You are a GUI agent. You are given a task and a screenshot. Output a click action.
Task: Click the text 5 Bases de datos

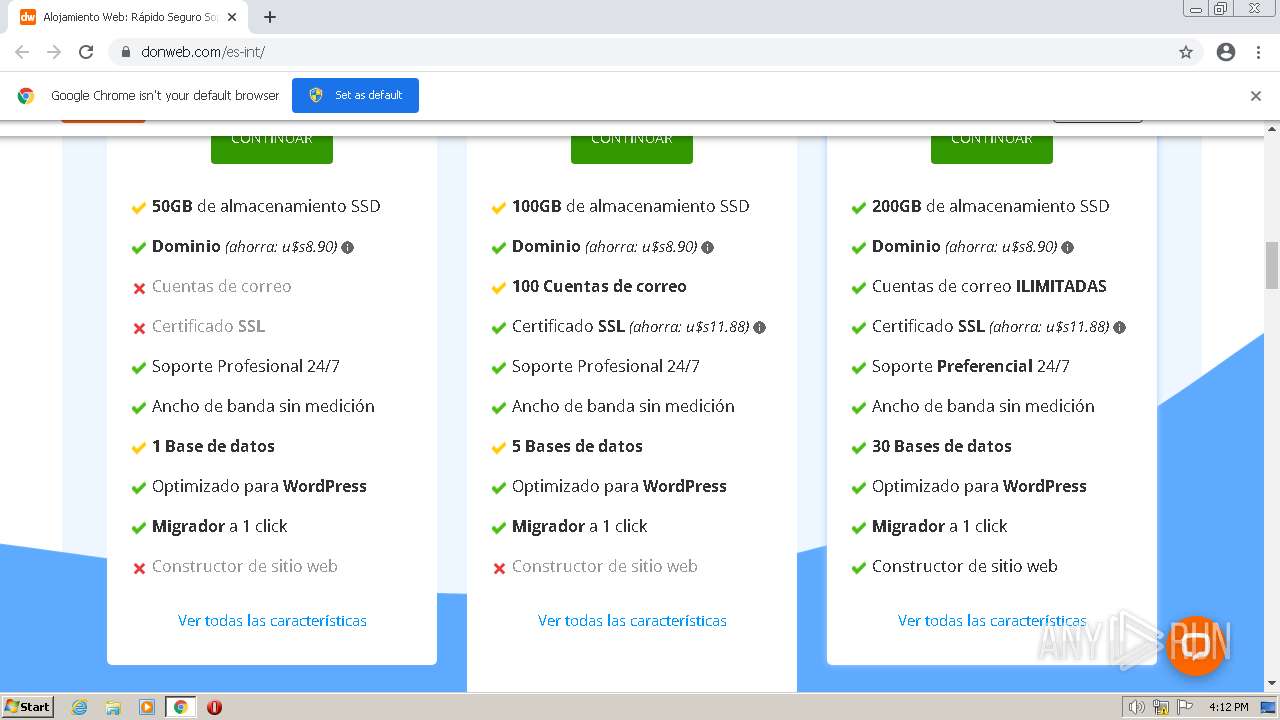click(x=577, y=446)
